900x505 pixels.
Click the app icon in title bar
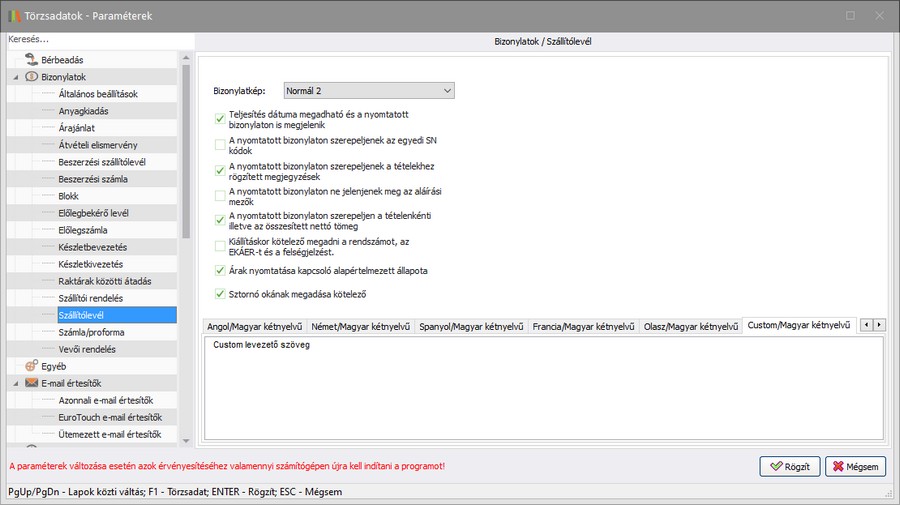(x=13, y=16)
